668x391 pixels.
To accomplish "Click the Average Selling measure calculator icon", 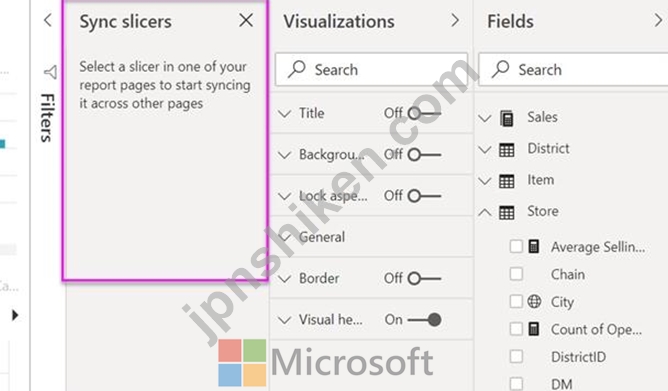I will tap(534, 246).
